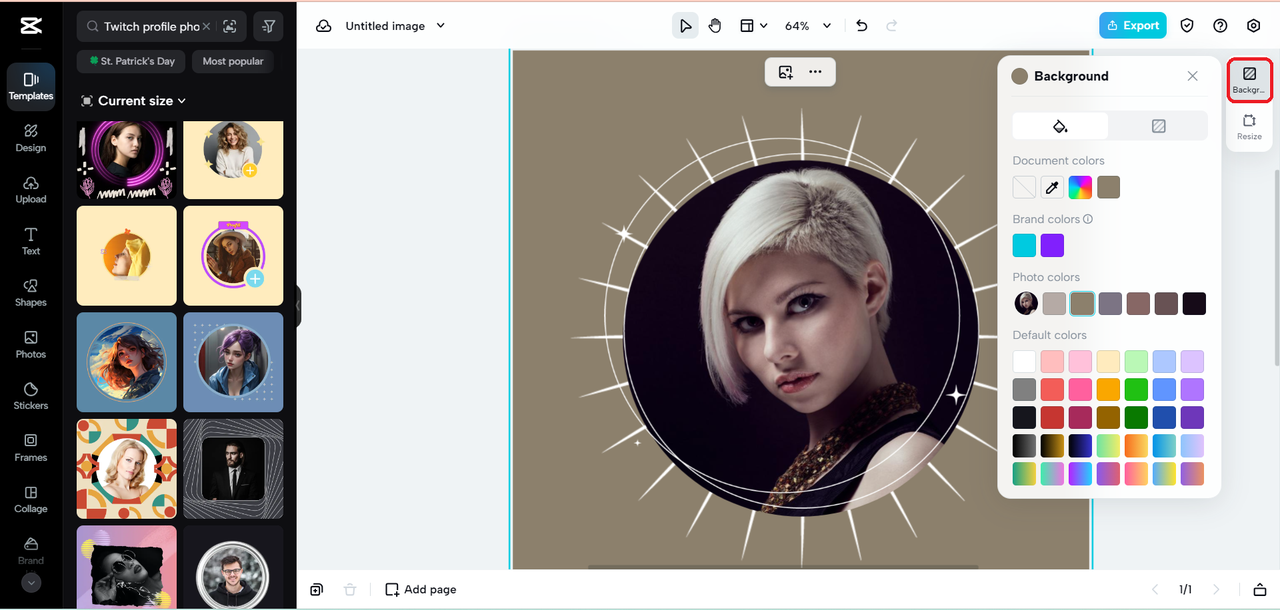
Task: Close the Background panel
Action: (1192, 76)
